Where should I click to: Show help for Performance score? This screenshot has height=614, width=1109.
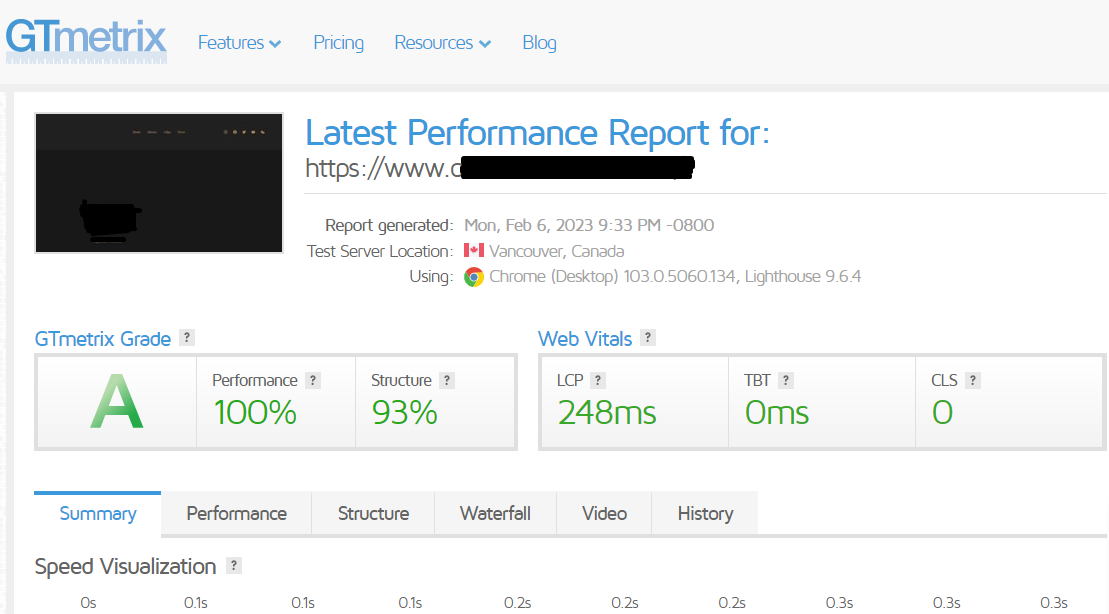click(x=313, y=380)
